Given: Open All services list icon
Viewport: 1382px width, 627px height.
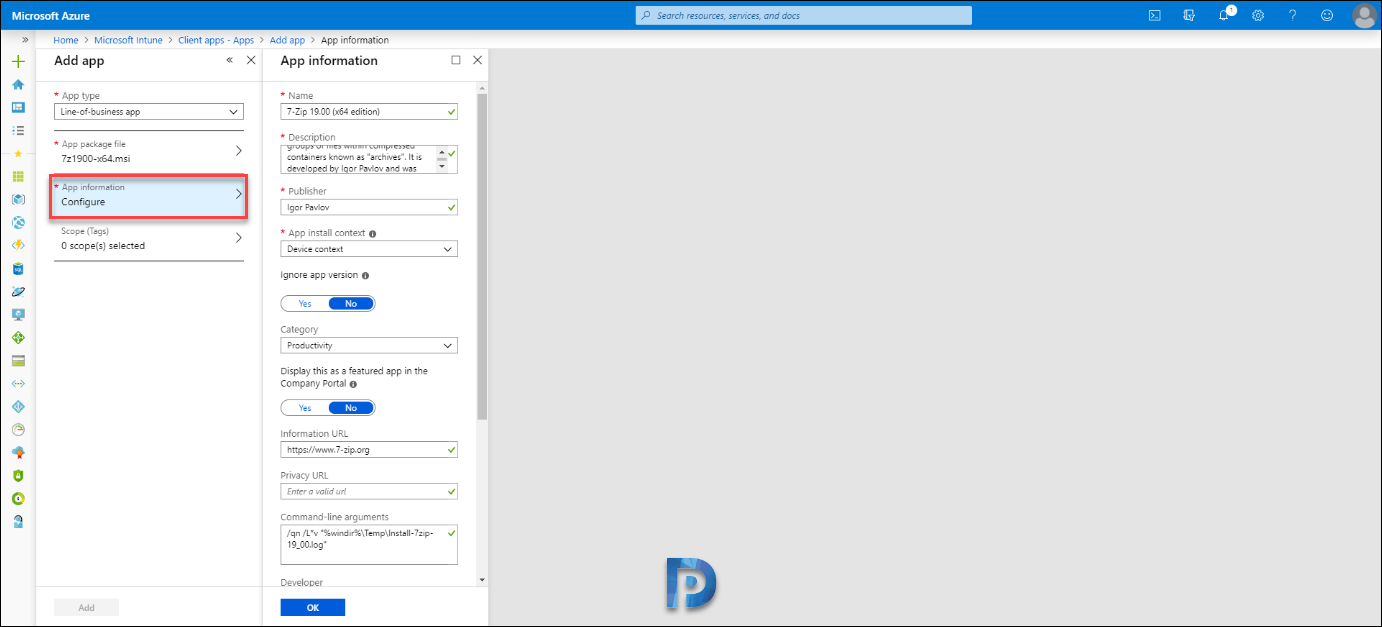Looking at the screenshot, I should click(x=18, y=130).
